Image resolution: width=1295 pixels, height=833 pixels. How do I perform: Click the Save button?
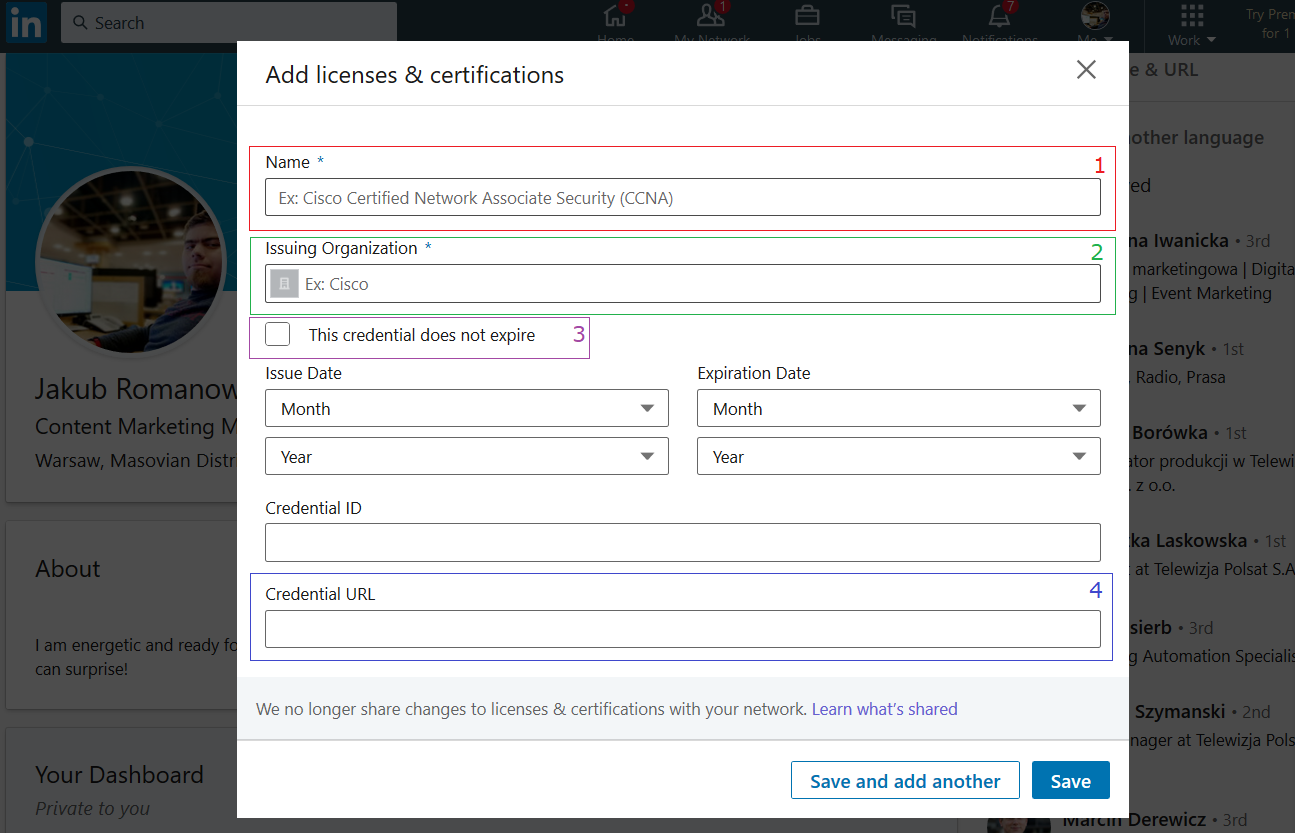pos(1071,781)
